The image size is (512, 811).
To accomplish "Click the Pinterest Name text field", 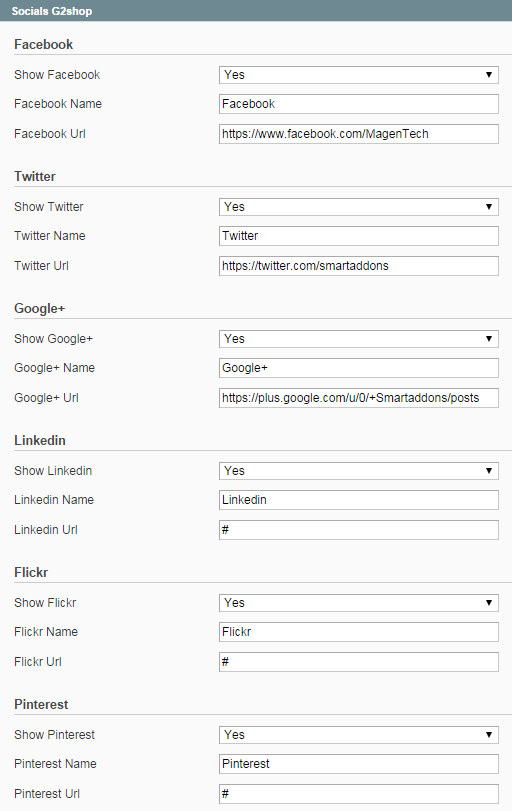I will (x=358, y=763).
